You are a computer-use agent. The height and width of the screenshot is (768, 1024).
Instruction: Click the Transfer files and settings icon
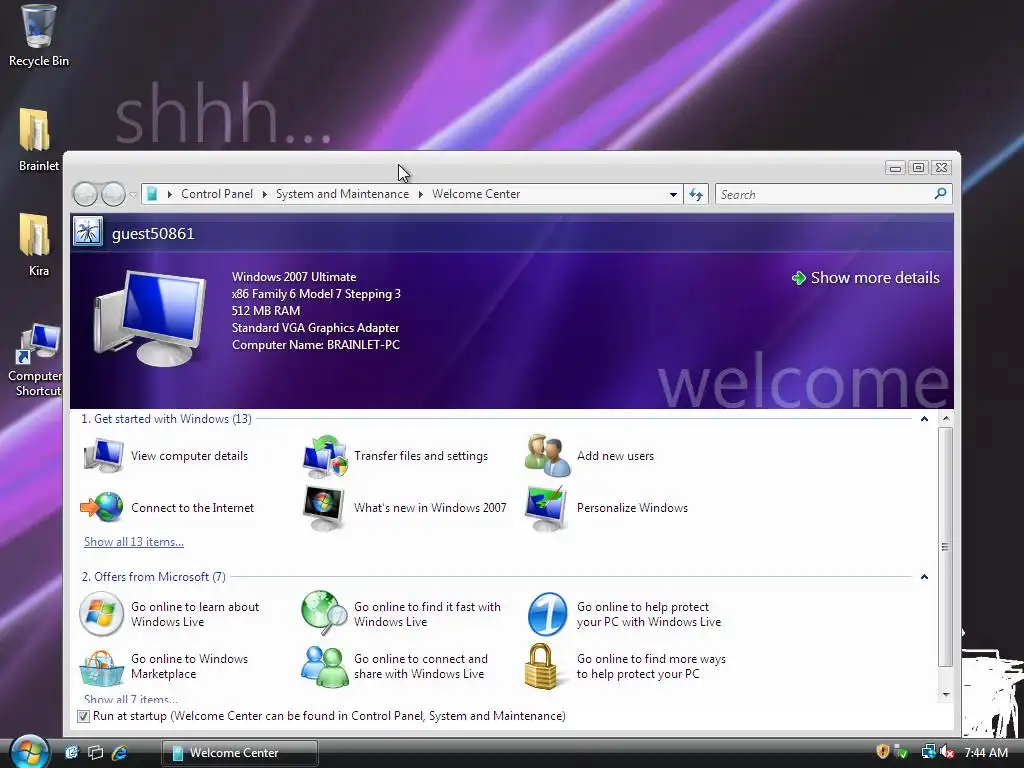[325, 456]
